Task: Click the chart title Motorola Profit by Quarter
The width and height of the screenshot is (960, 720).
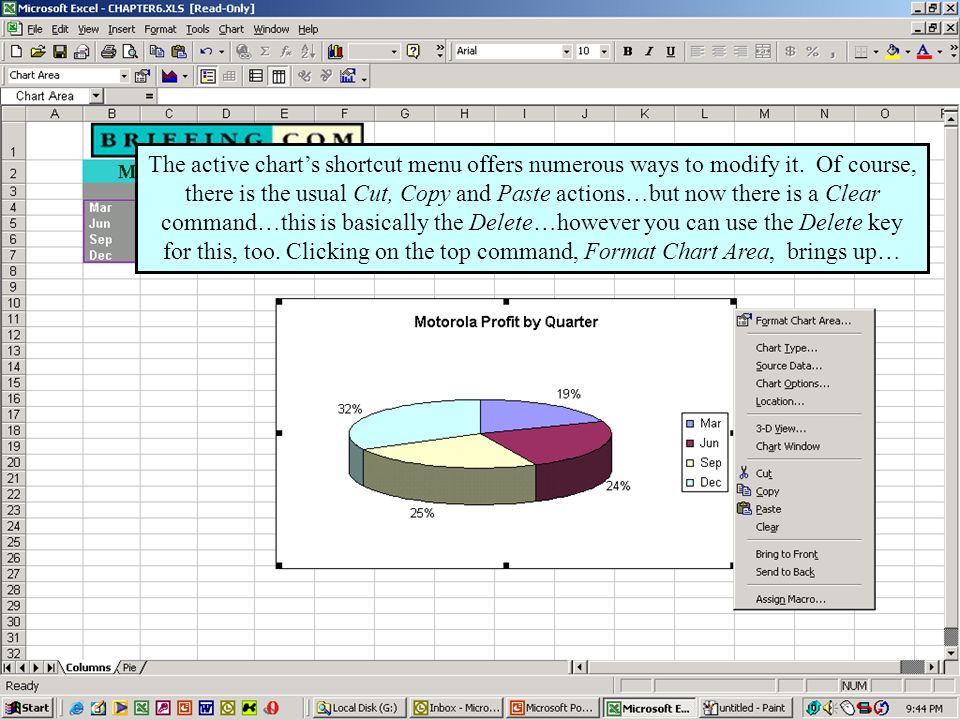Action: coord(506,322)
